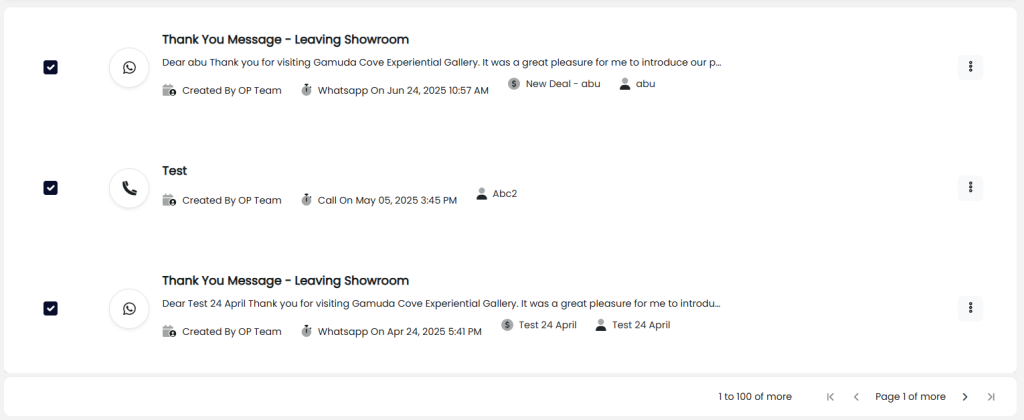Click WhatsApp icon for Test 24 April message
The width and height of the screenshot is (1024, 420).
point(129,308)
